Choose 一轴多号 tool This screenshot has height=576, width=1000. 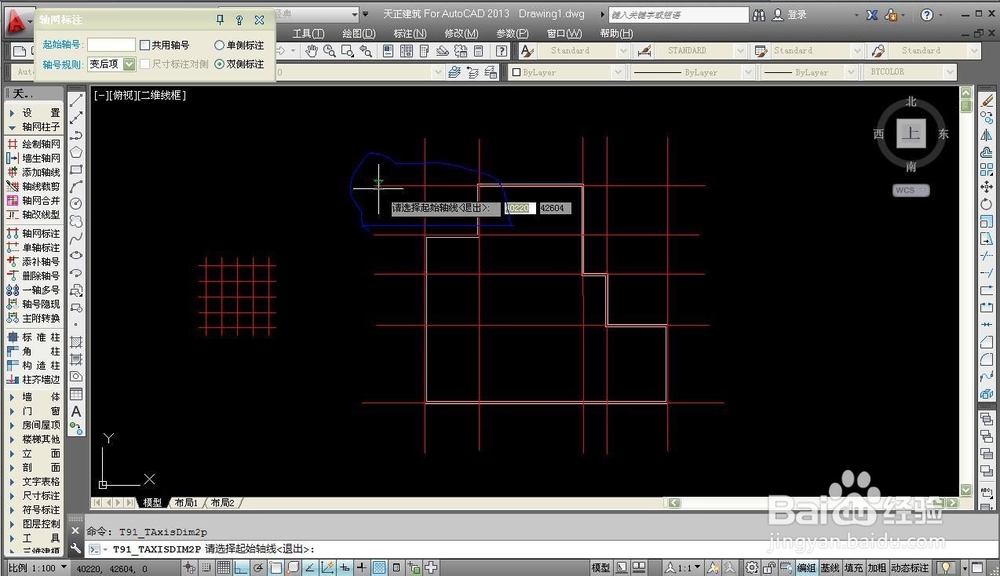tap(34, 290)
